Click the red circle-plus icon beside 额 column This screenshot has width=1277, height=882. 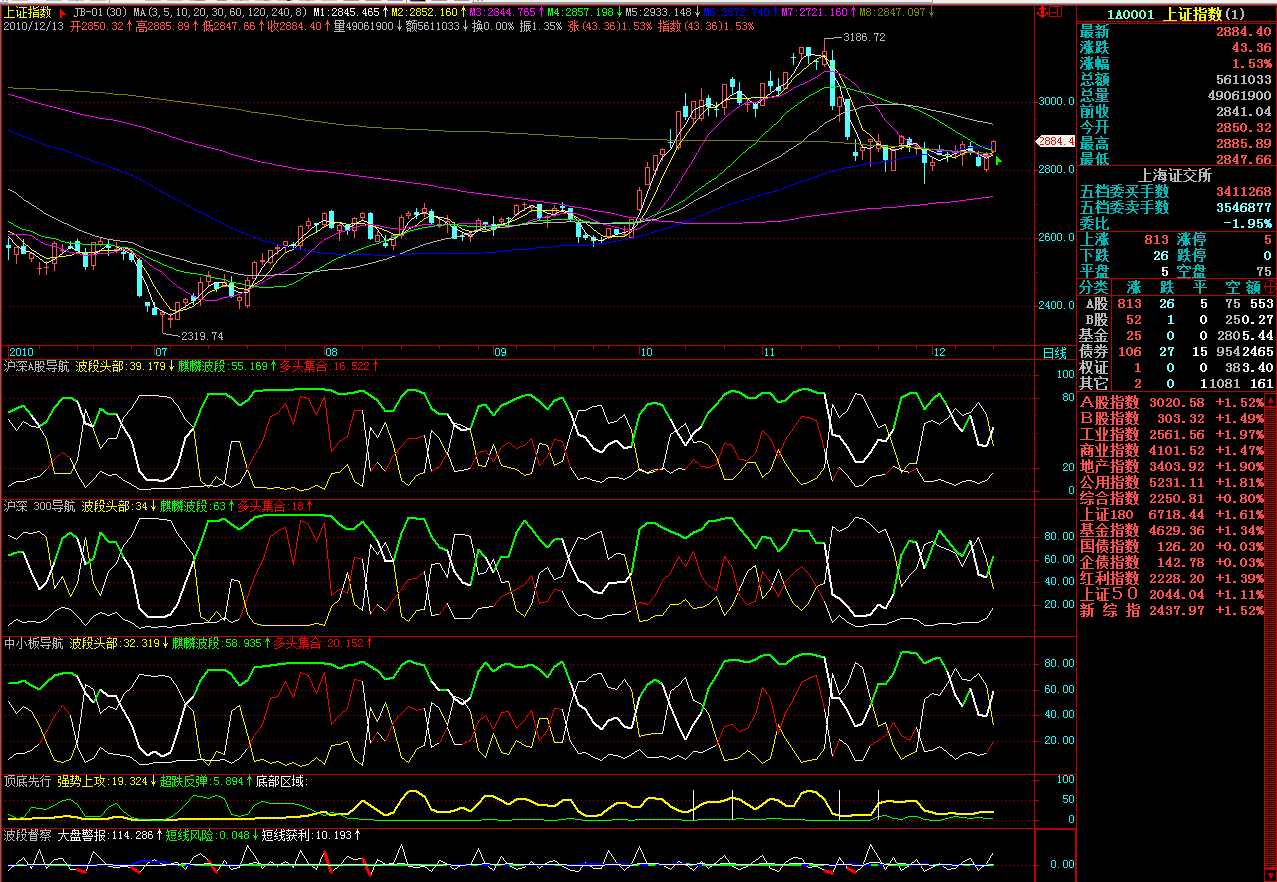pyautogui.click(x=1270, y=286)
